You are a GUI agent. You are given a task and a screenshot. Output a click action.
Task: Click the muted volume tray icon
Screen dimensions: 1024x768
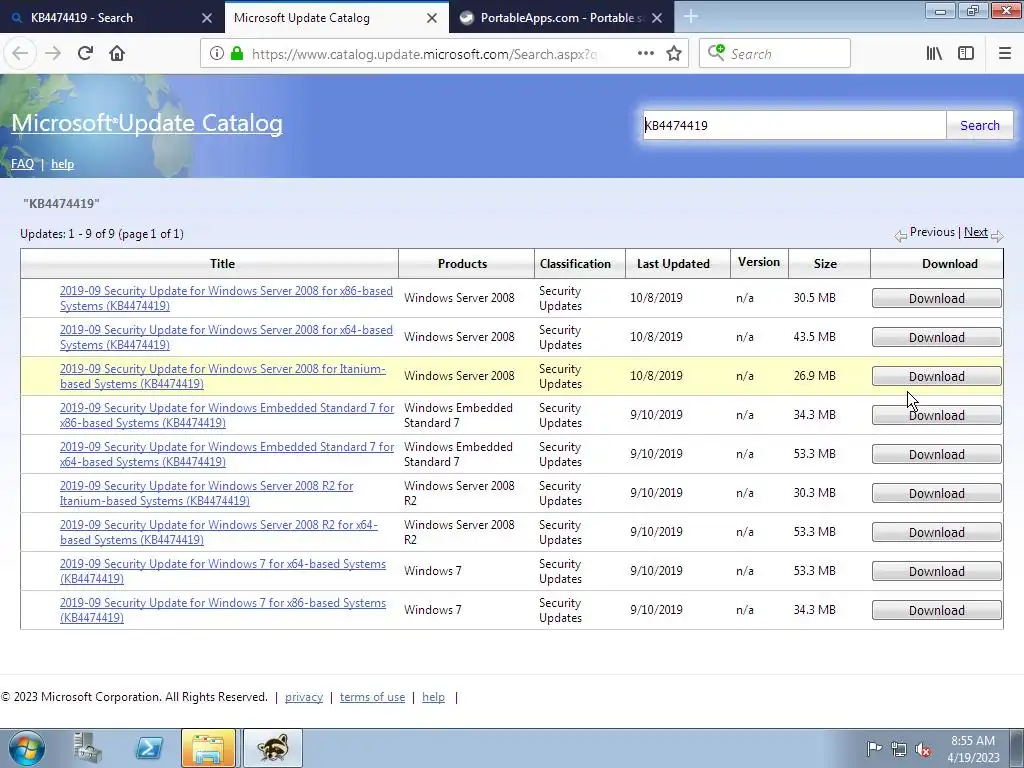point(923,749)
